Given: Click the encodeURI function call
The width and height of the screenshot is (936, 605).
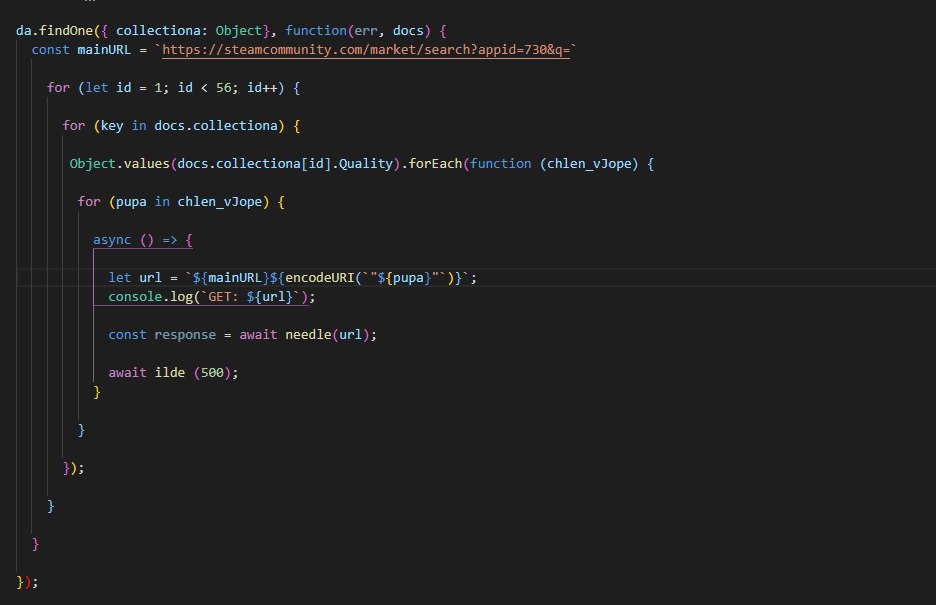Looking at the screenshot, I should pos(320,277).
